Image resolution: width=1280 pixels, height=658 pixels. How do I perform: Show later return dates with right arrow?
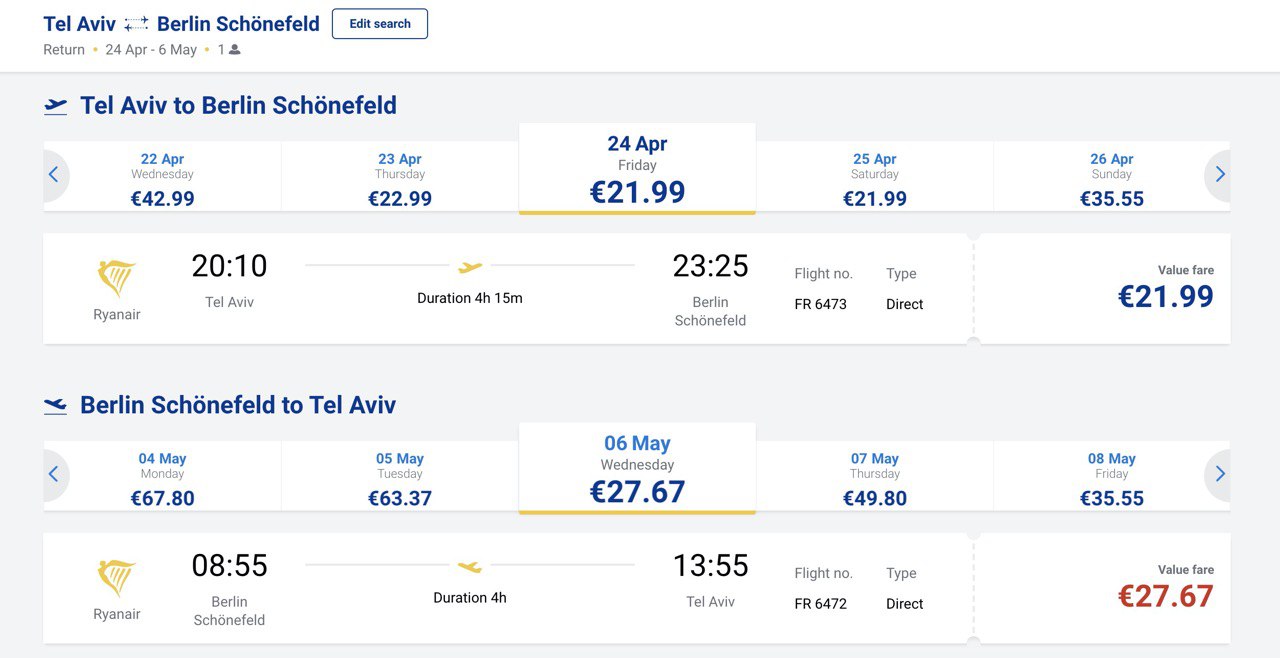[1219, 474]
